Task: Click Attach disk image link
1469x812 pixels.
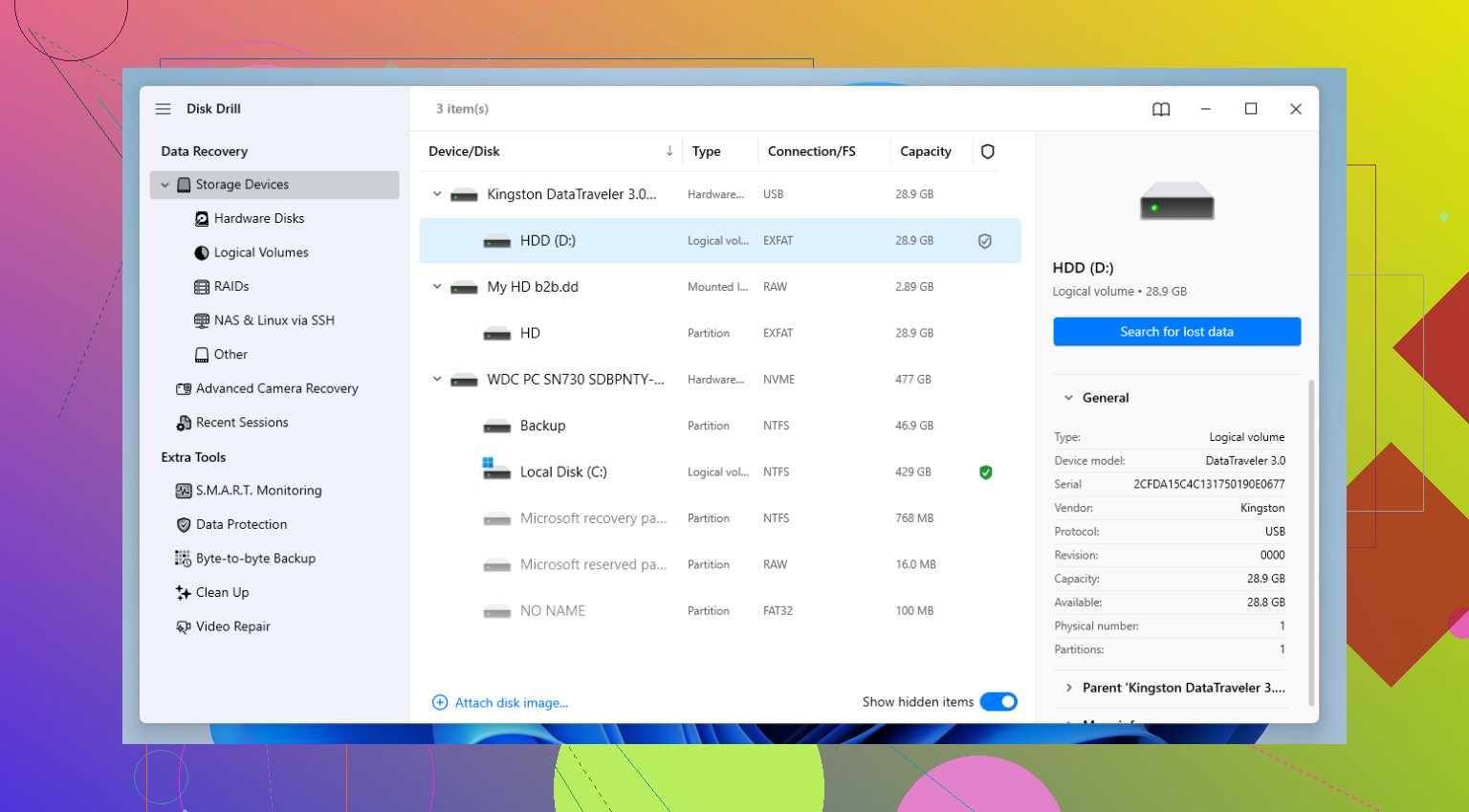Action: 511,703
